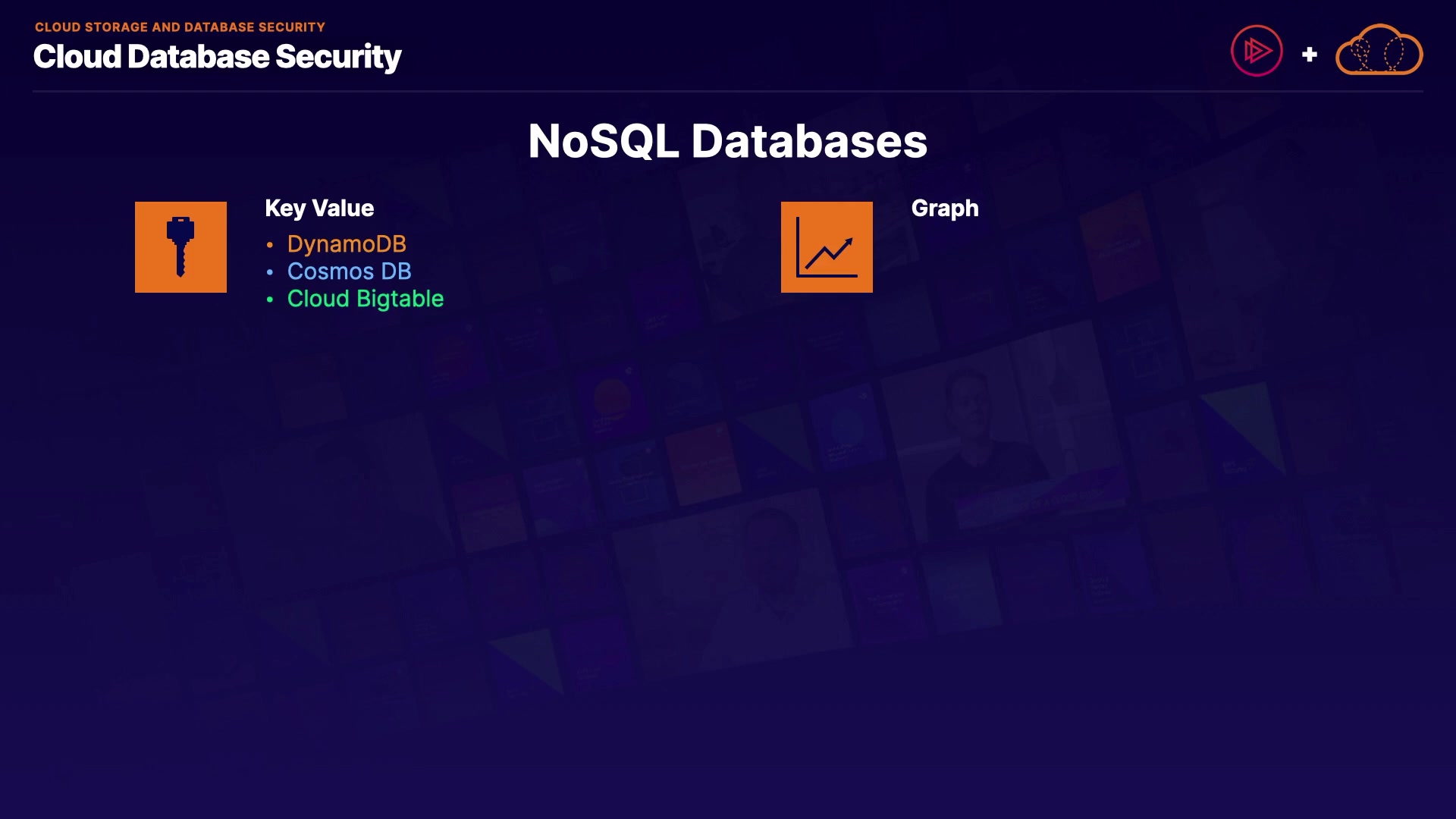Click the orange cloud guru logo
Screen dimensions: 1456x819
1379,51
